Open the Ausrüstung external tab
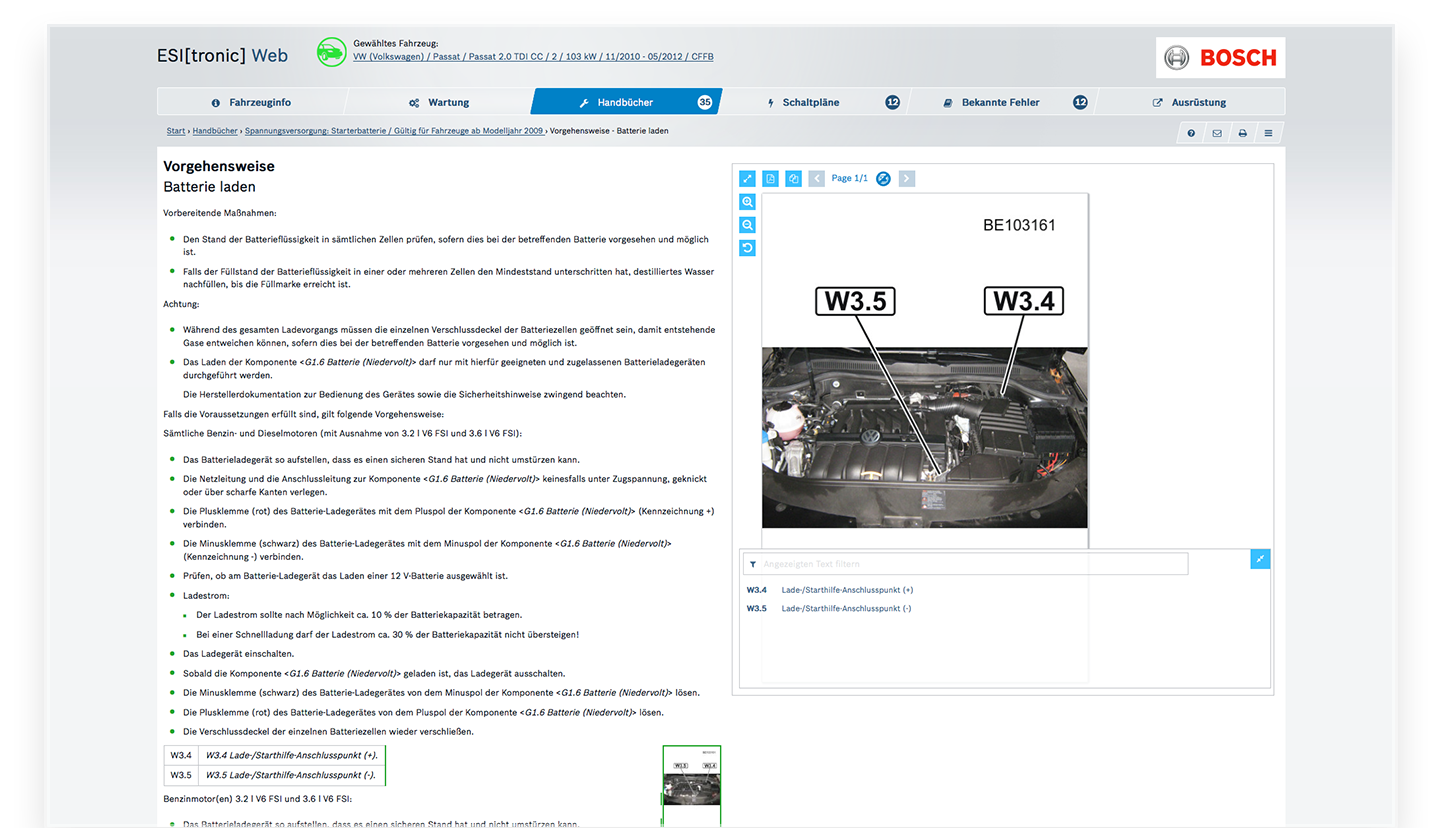1440x828 pixels. coord(1189,102)
